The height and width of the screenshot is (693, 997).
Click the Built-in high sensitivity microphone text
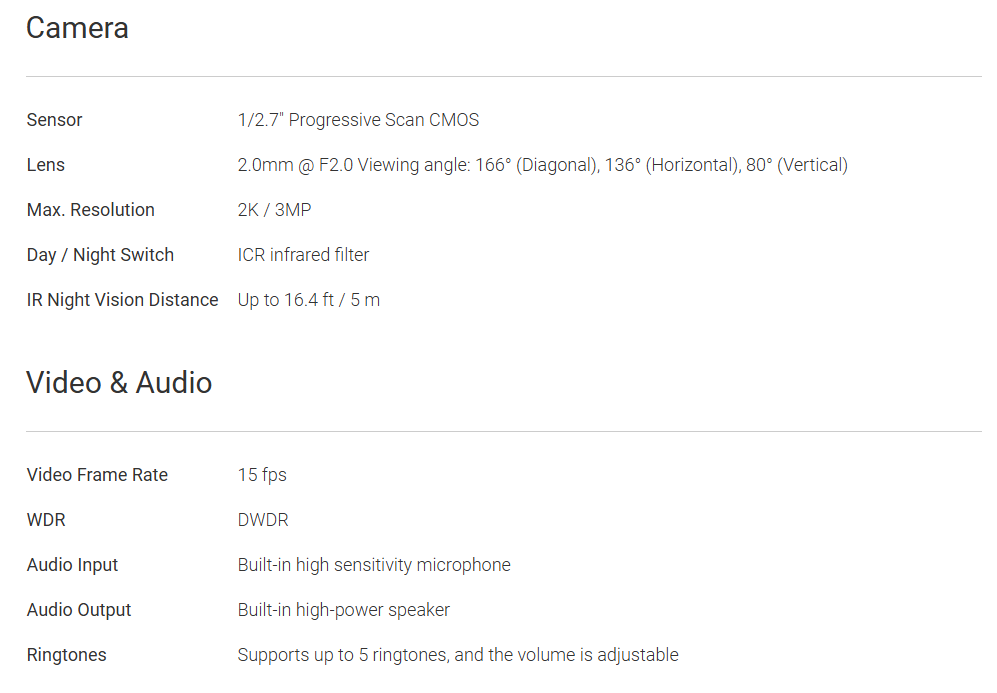click(x=374, y=565)
